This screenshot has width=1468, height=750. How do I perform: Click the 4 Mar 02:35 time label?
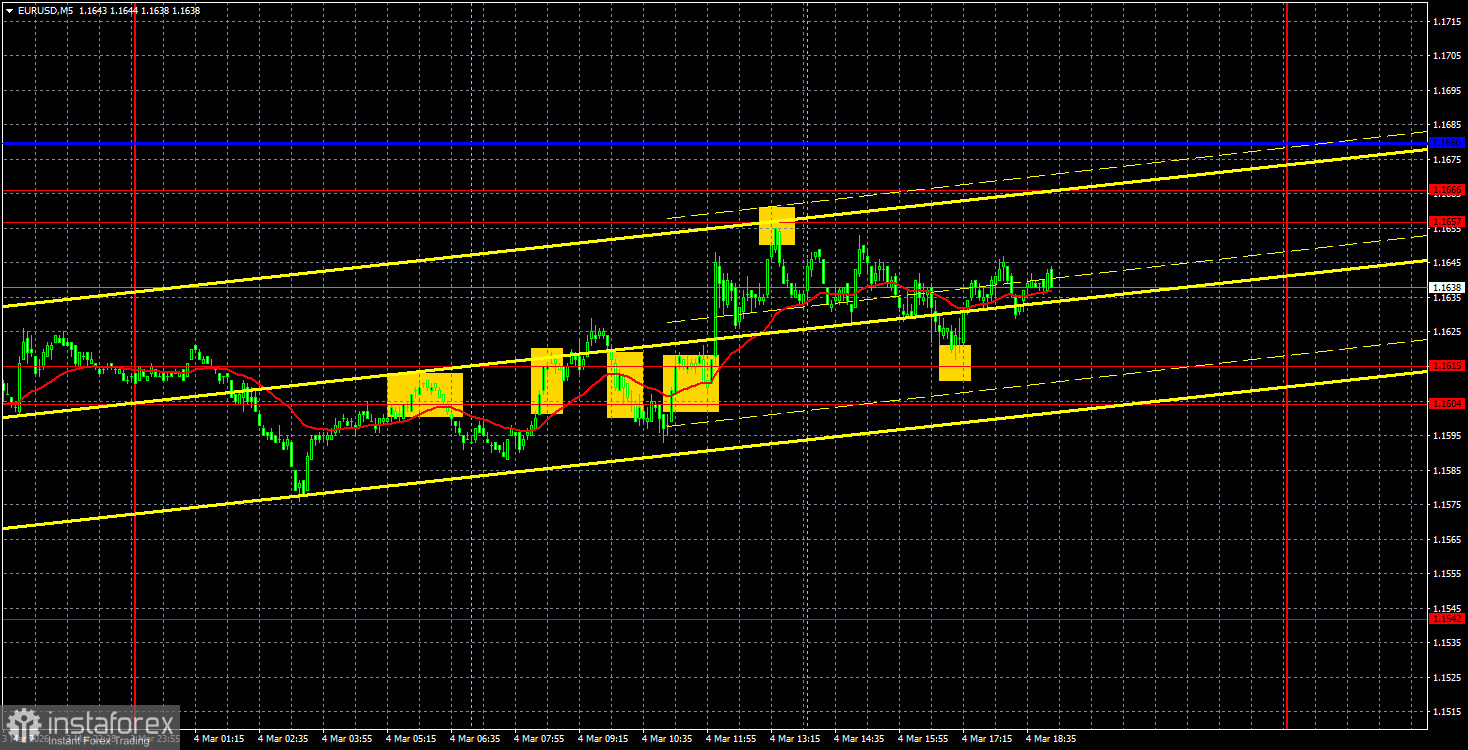coord(283,739)
